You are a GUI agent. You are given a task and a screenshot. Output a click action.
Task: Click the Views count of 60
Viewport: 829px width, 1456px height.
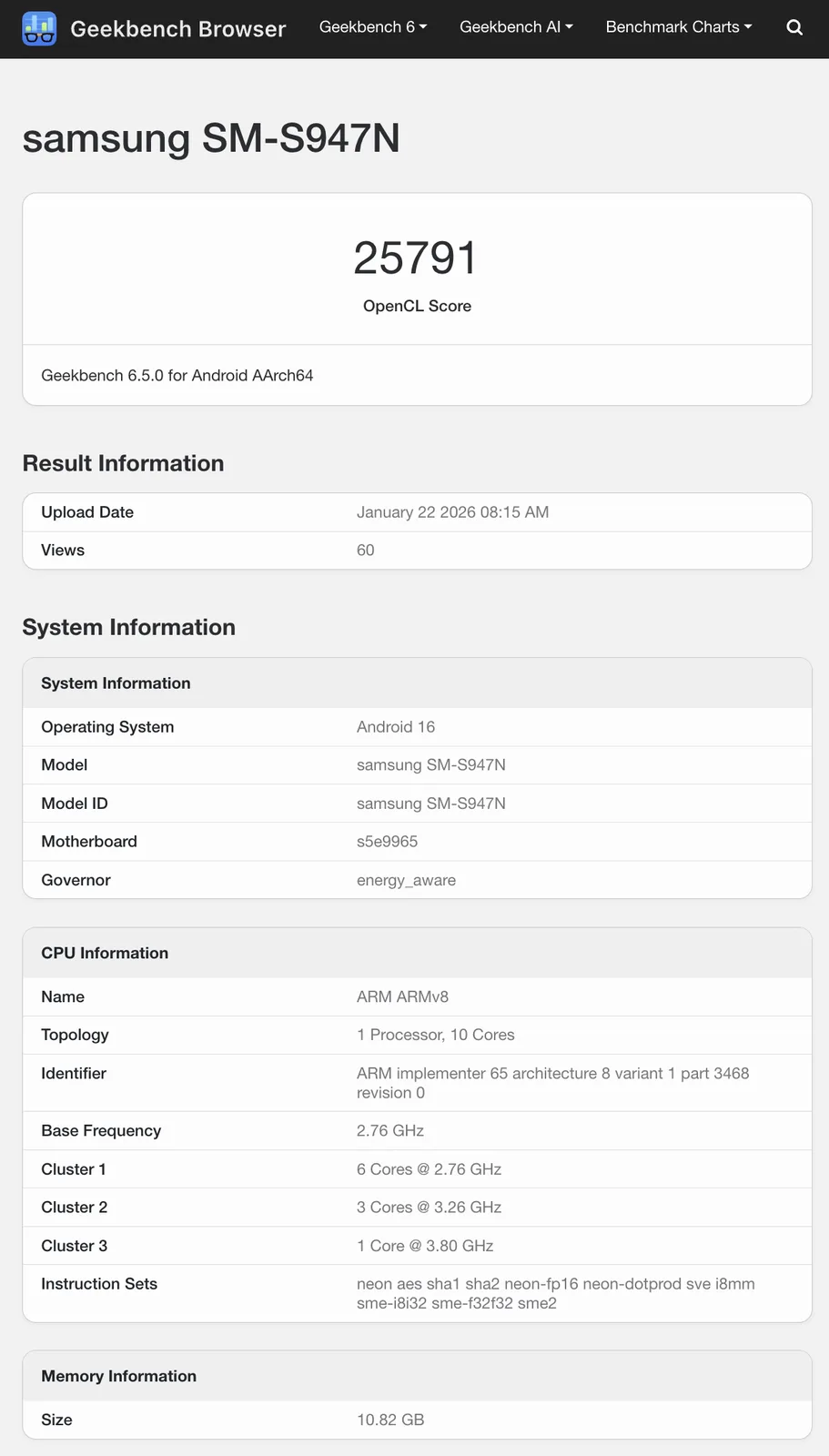[x=366, y=551]
